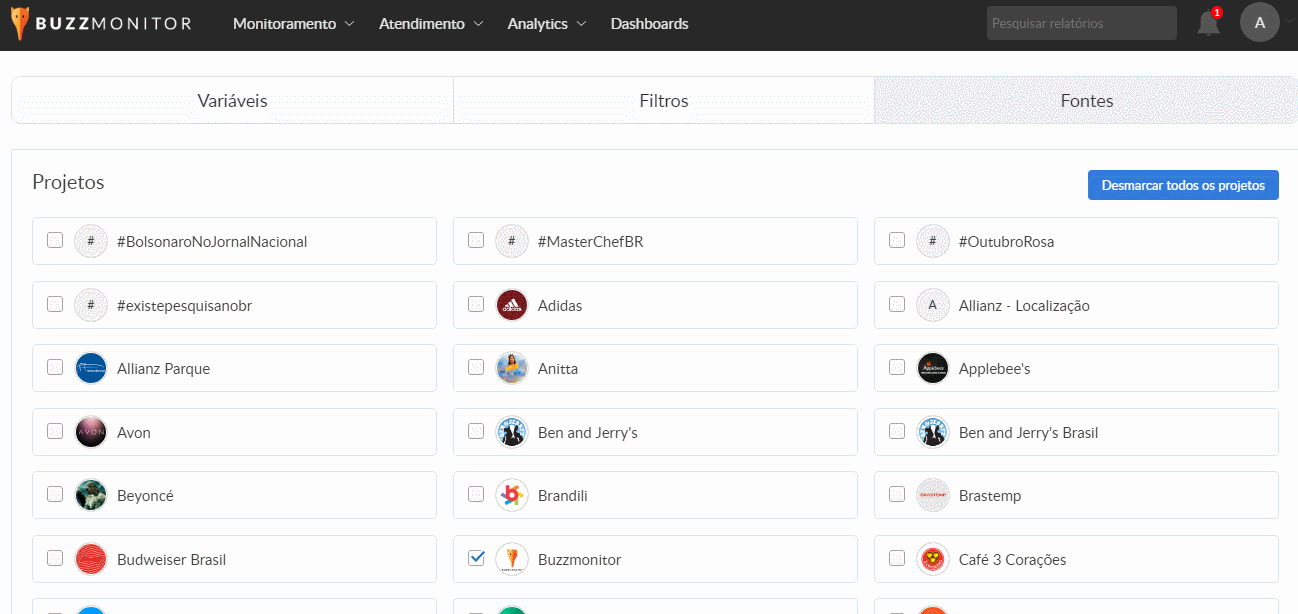Switch to the Variáveis tab

232,101
